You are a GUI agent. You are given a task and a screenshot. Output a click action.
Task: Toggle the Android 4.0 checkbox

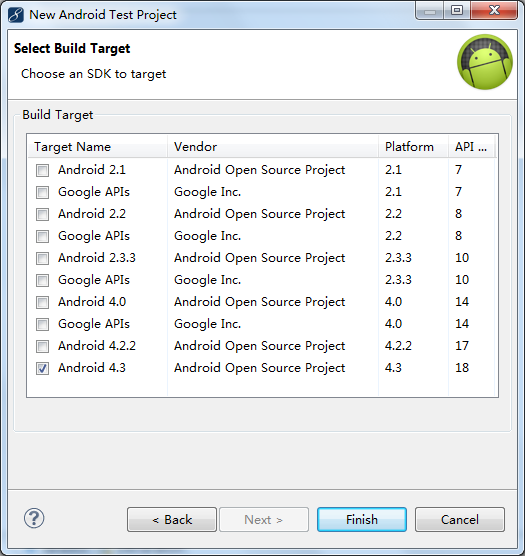(43, 302)
